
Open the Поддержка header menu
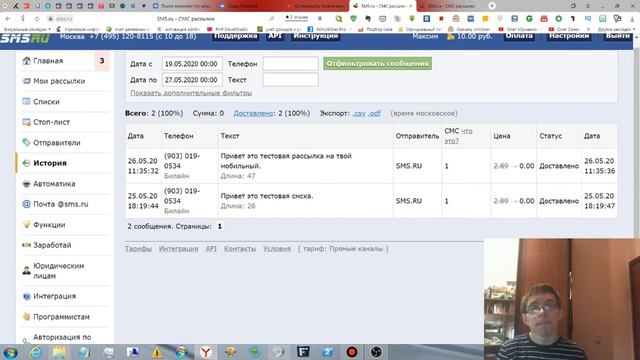click(236, 36)
